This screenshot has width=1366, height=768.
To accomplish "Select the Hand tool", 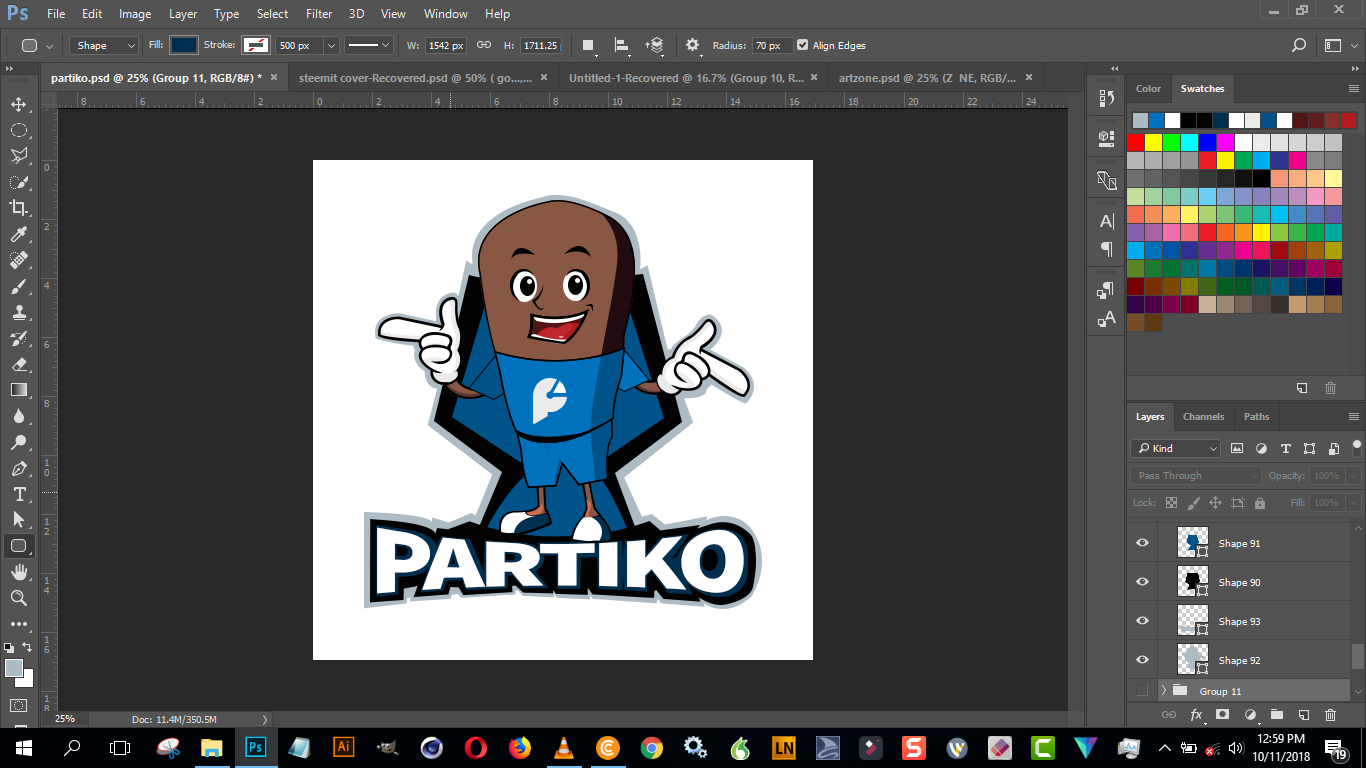I will point(19,572).
